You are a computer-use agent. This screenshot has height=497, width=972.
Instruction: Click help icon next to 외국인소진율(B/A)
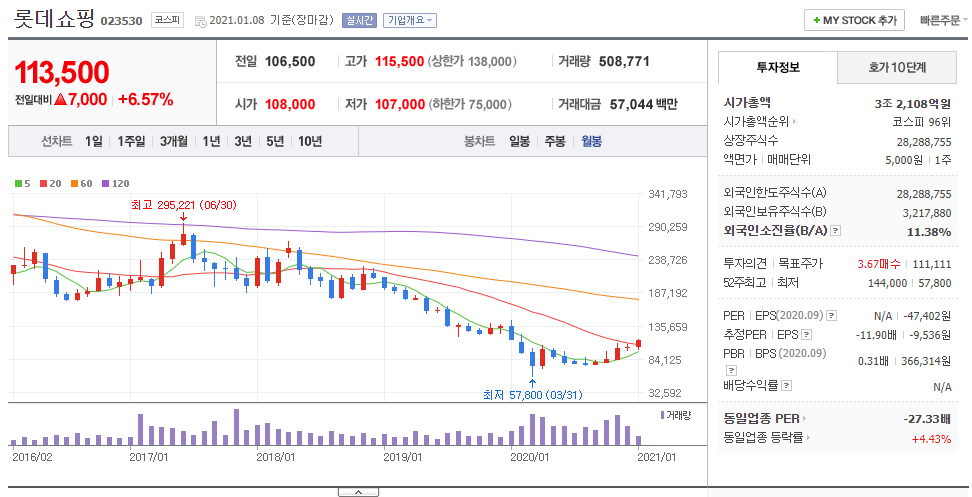pos(836,231)
